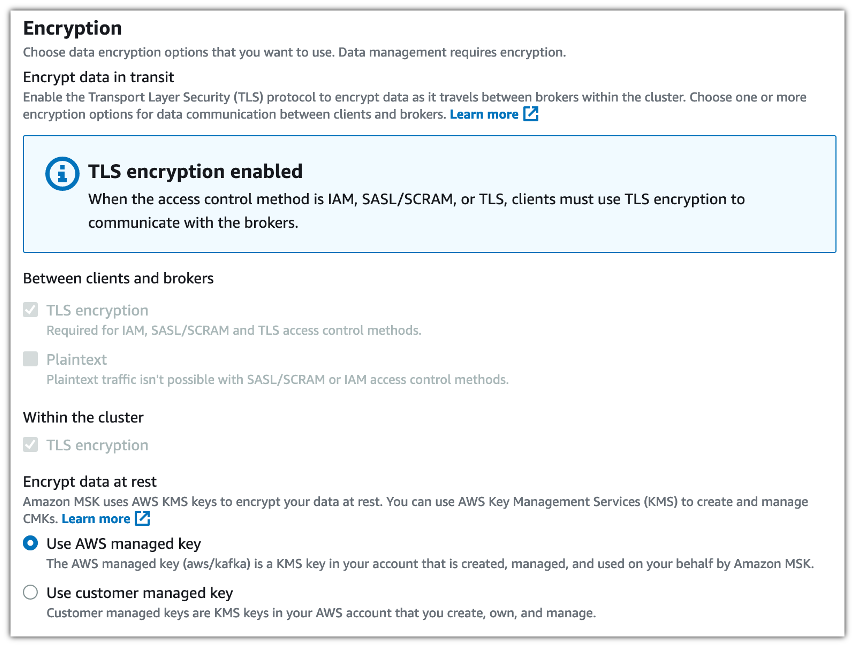Image resolution: width=854 pixels, height=645 pixels.
Task: Click the Within the cluster label
Action: pos(83,417)
